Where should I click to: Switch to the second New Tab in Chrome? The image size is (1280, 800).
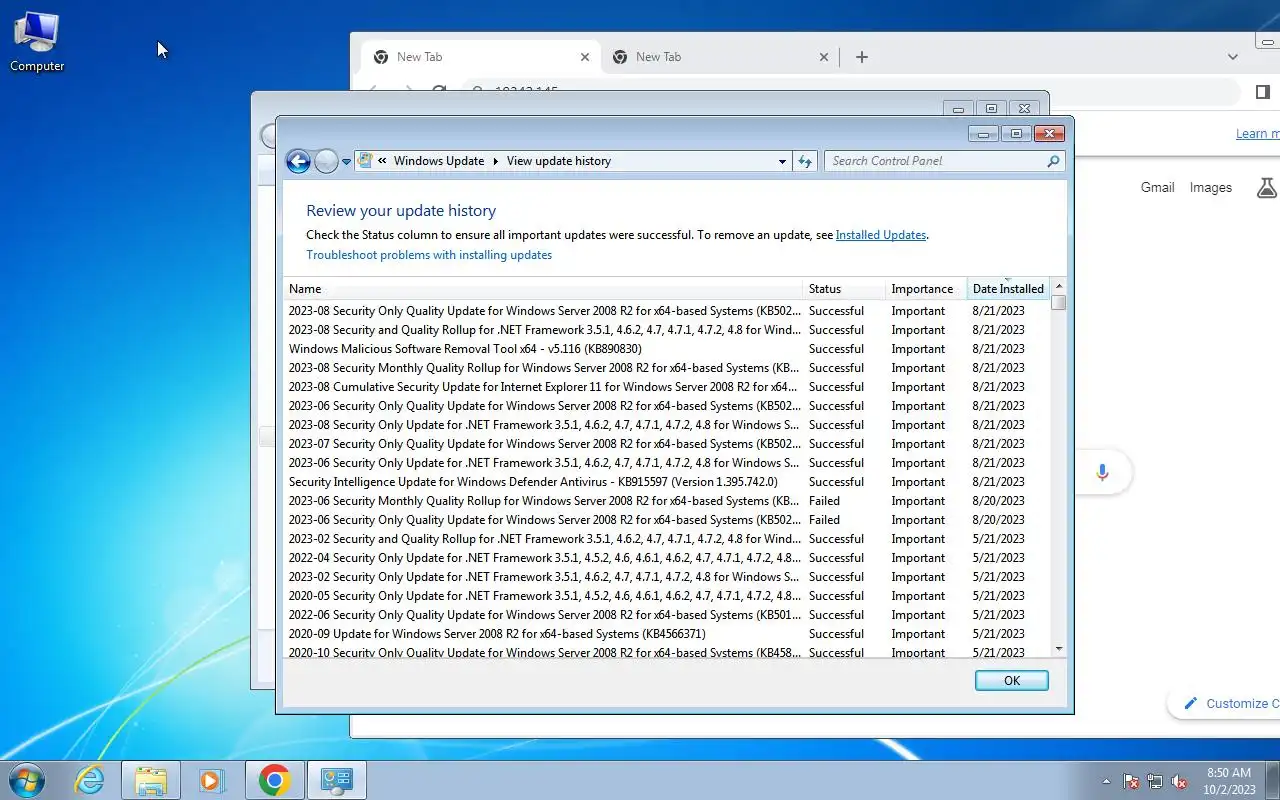pyautogui.click(x=720, y=57)
